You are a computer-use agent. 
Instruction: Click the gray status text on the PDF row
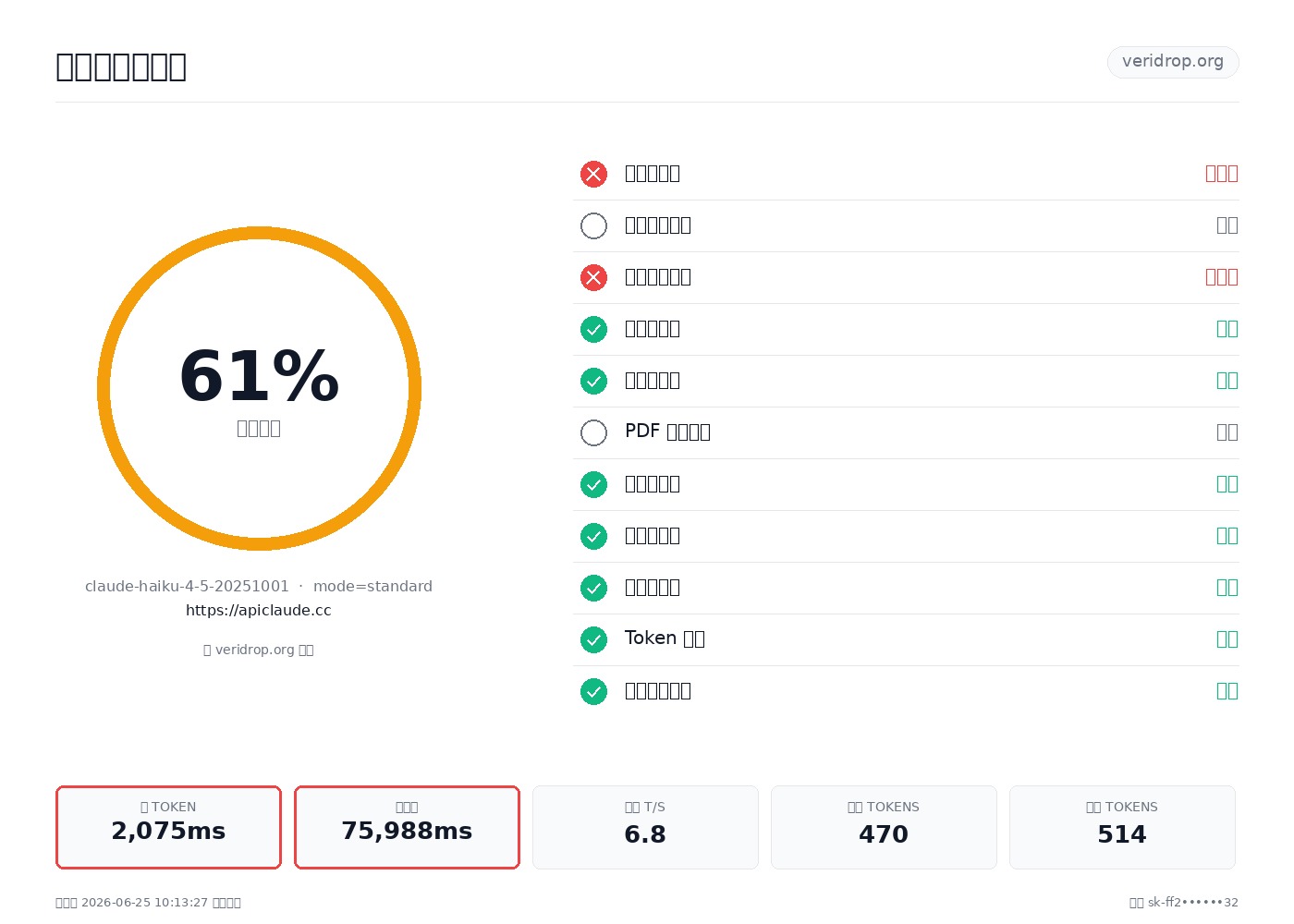click(x=1227, y=432)
